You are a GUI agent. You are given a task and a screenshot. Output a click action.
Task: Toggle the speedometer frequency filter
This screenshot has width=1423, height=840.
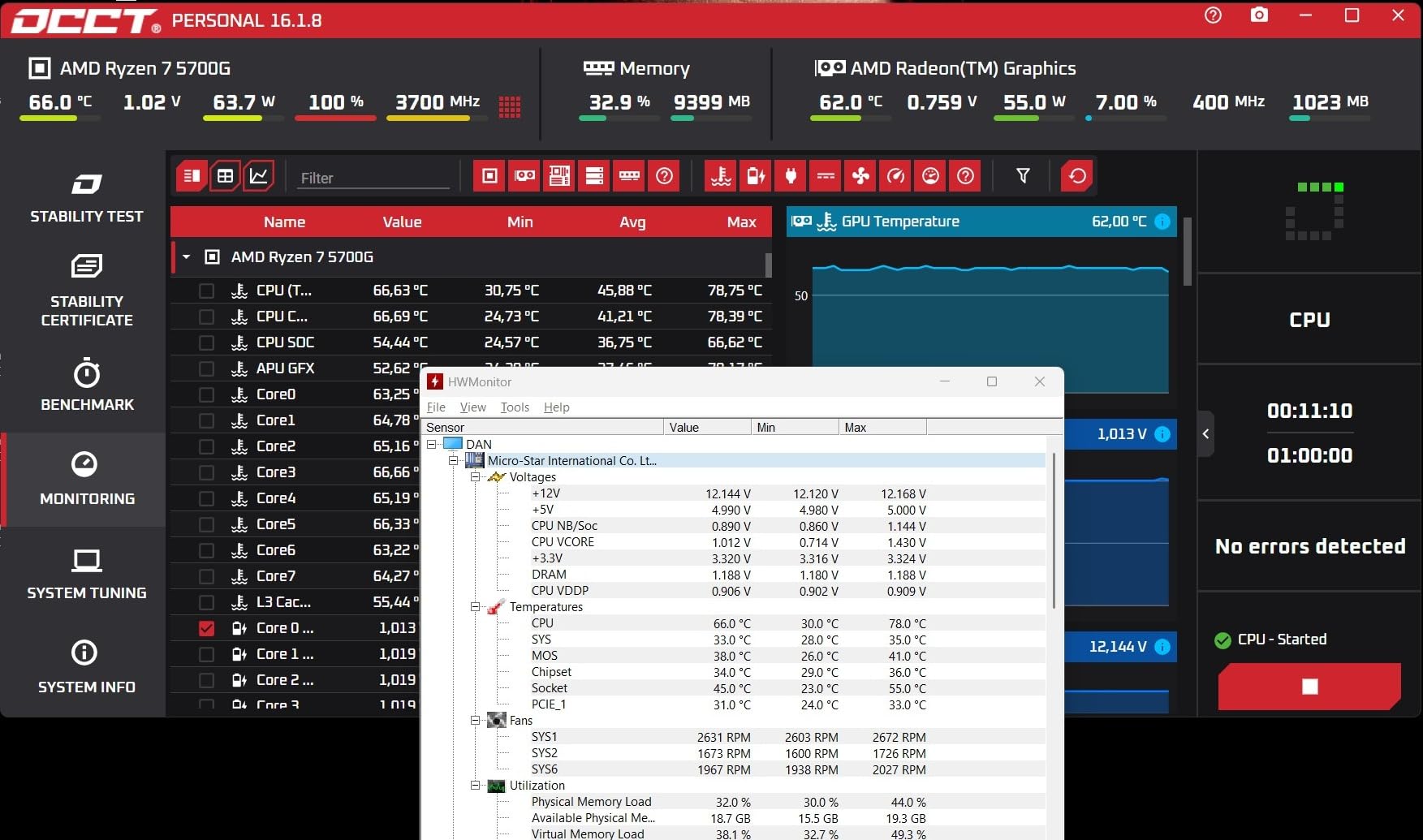click(896, 176)
